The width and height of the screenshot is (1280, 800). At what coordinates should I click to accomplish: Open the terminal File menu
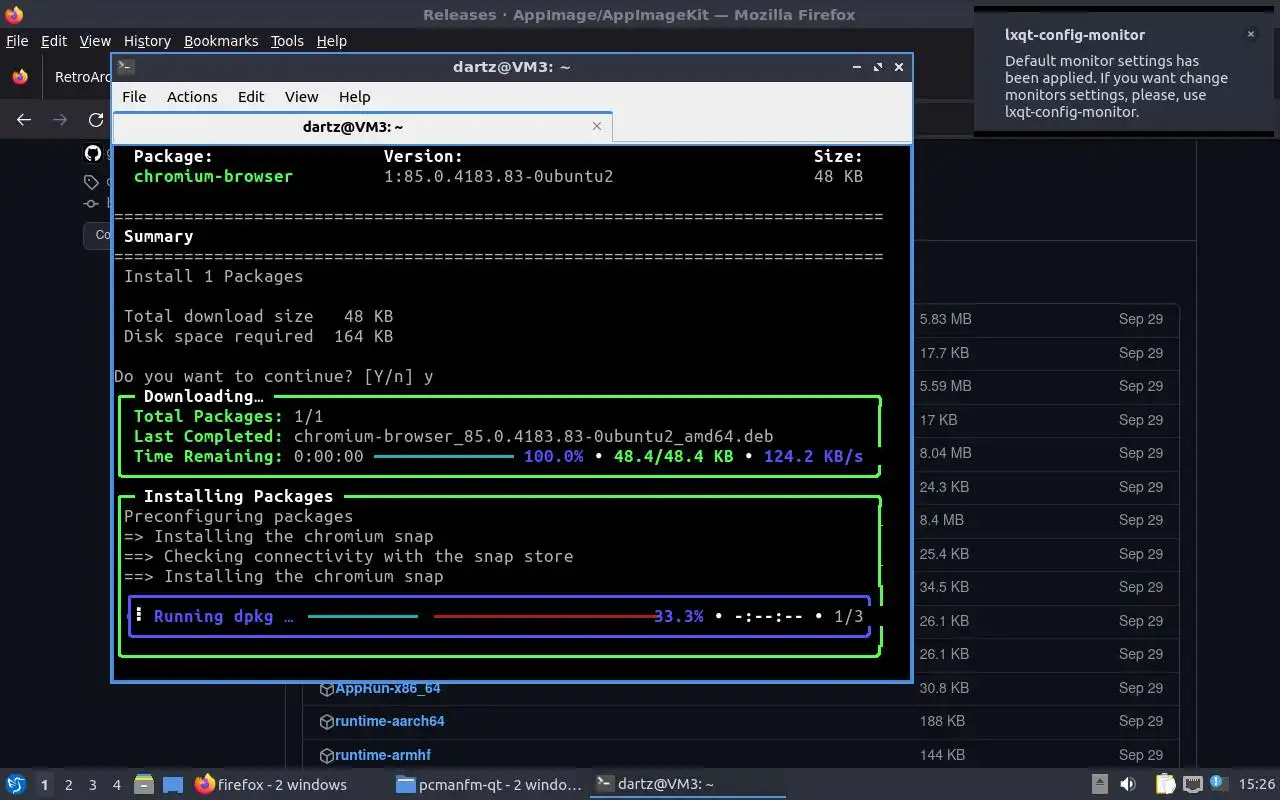point(134,97)
